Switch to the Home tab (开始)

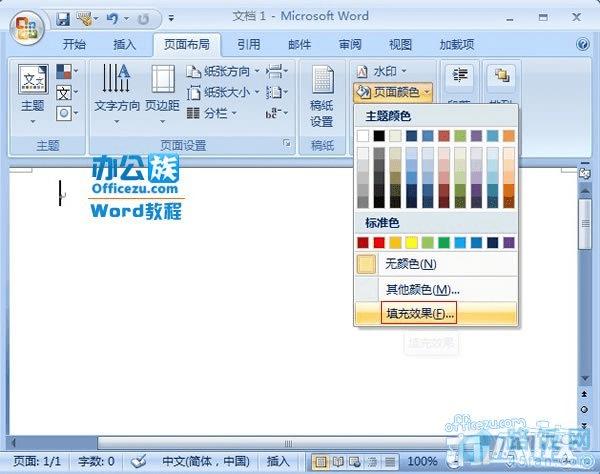(x=74, y=44)
